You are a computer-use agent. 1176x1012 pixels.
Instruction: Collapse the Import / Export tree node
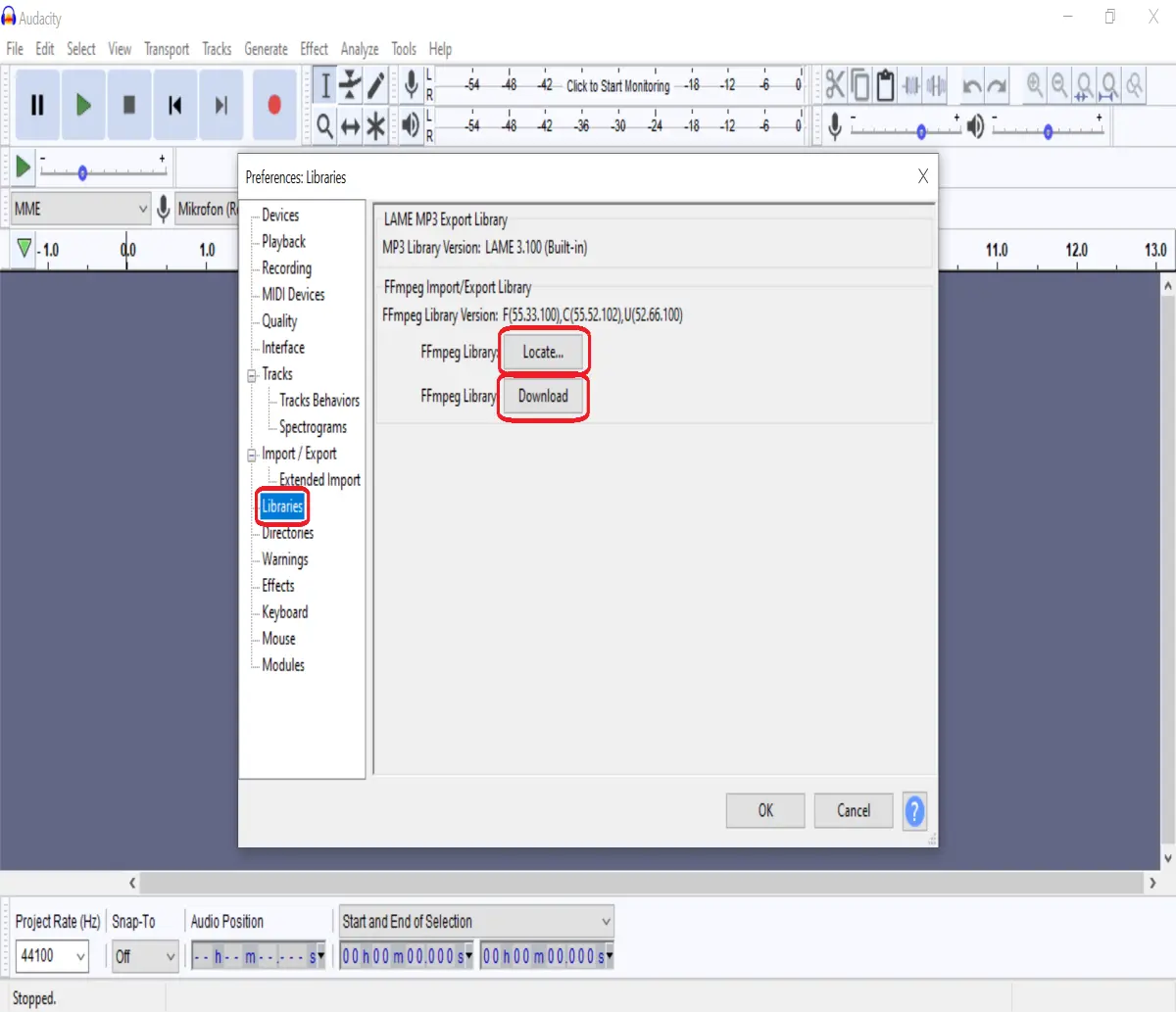(252, 455)
